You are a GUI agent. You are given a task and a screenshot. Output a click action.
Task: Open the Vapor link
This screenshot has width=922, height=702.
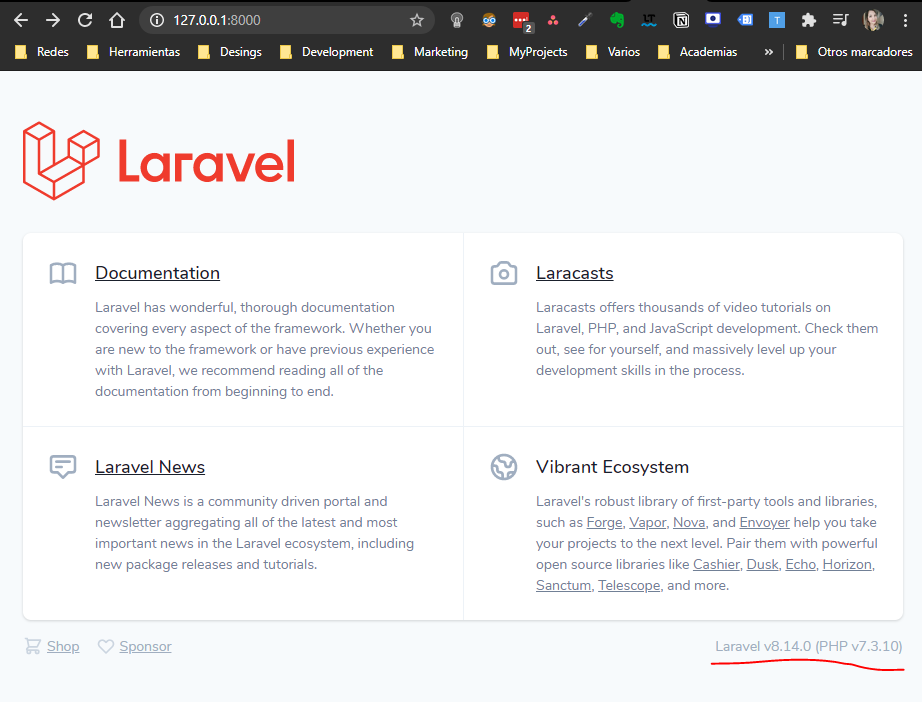(648, 522)
